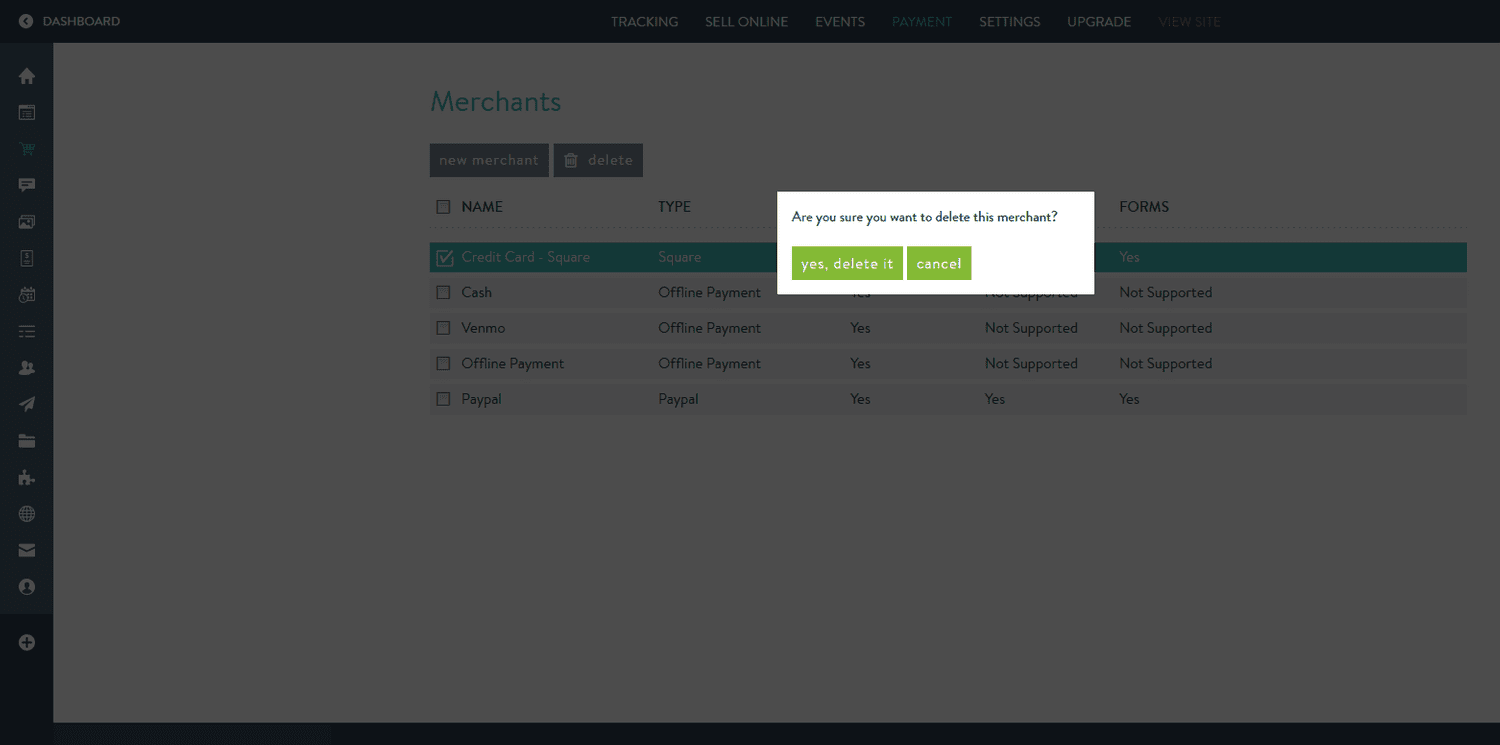Open the folder icon in the sidebar

tap(26, 440)
